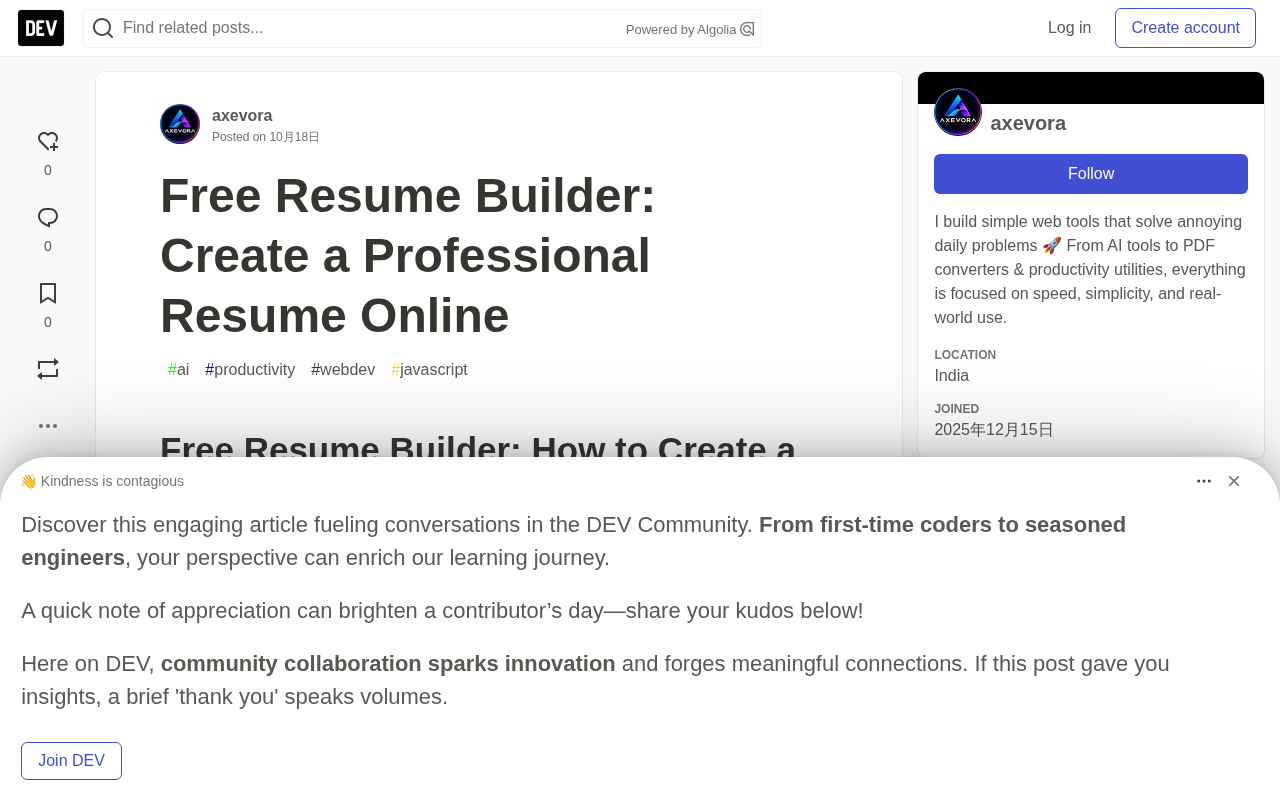This screenshot has height=800, width=1280.
Task: Jump to comments with the comment icon
Action: coord(48,218)
